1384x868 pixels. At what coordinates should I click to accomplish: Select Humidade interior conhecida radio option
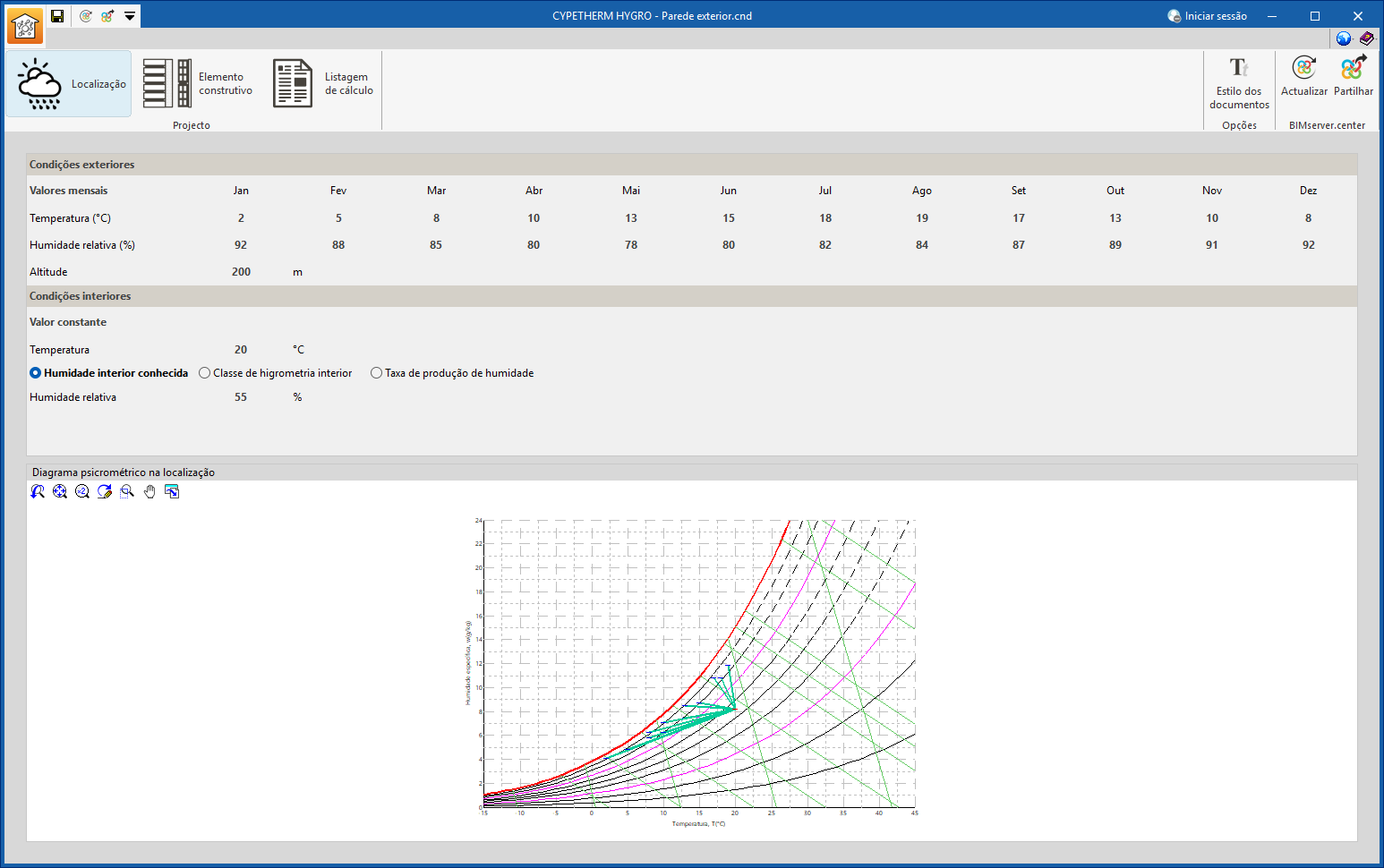pyautogui.click(x=109, y=373)
